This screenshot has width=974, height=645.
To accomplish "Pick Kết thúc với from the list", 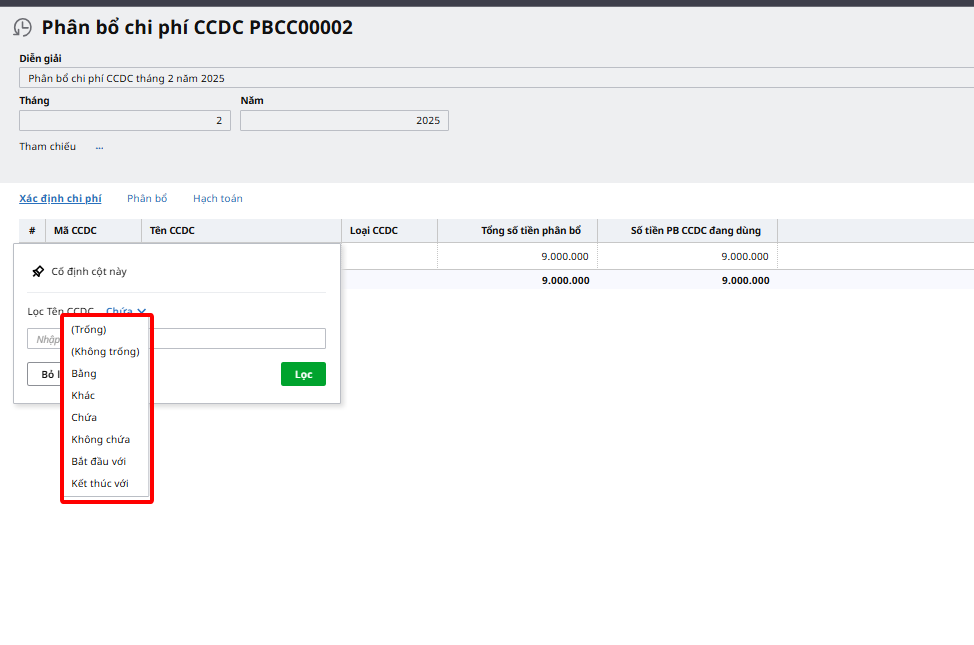I will point(100,483).
